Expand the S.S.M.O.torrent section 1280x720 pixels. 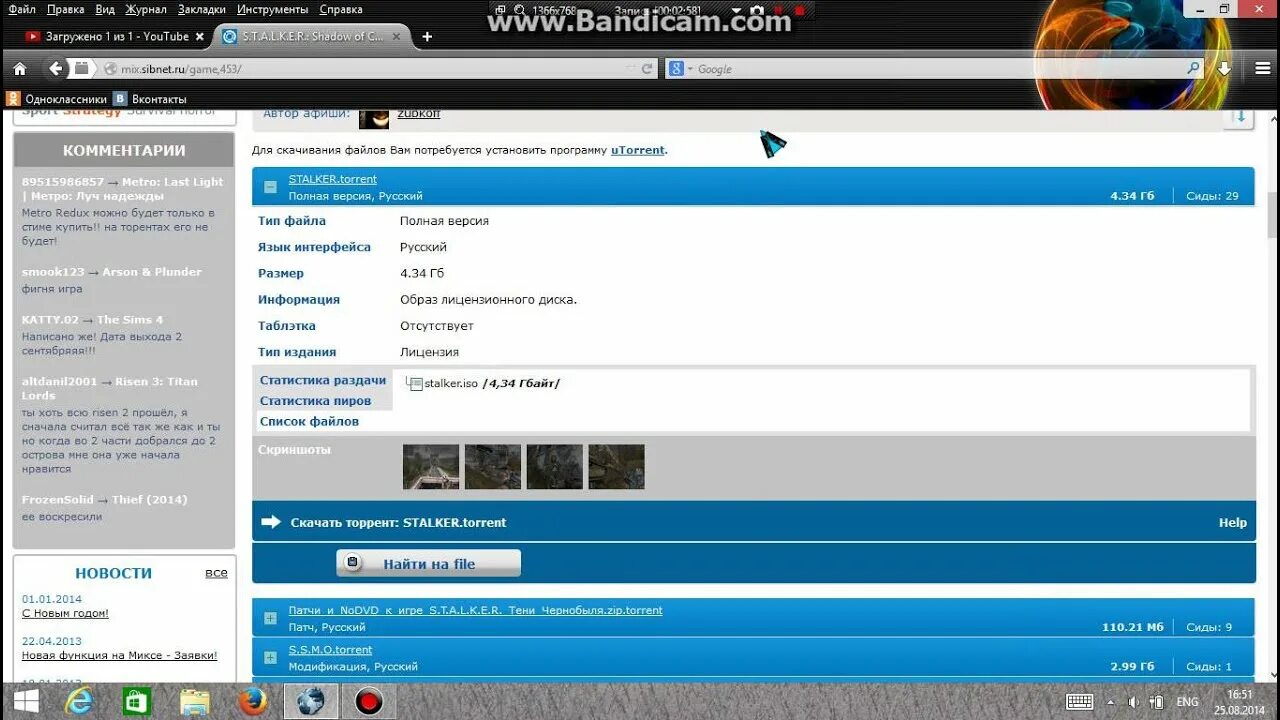pos(270,657)
